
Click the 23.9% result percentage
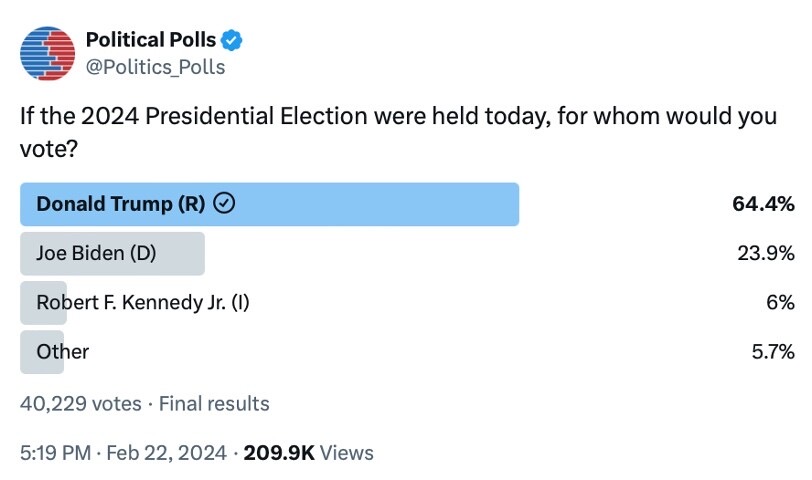pyautogui.click(x=765, y=253)
